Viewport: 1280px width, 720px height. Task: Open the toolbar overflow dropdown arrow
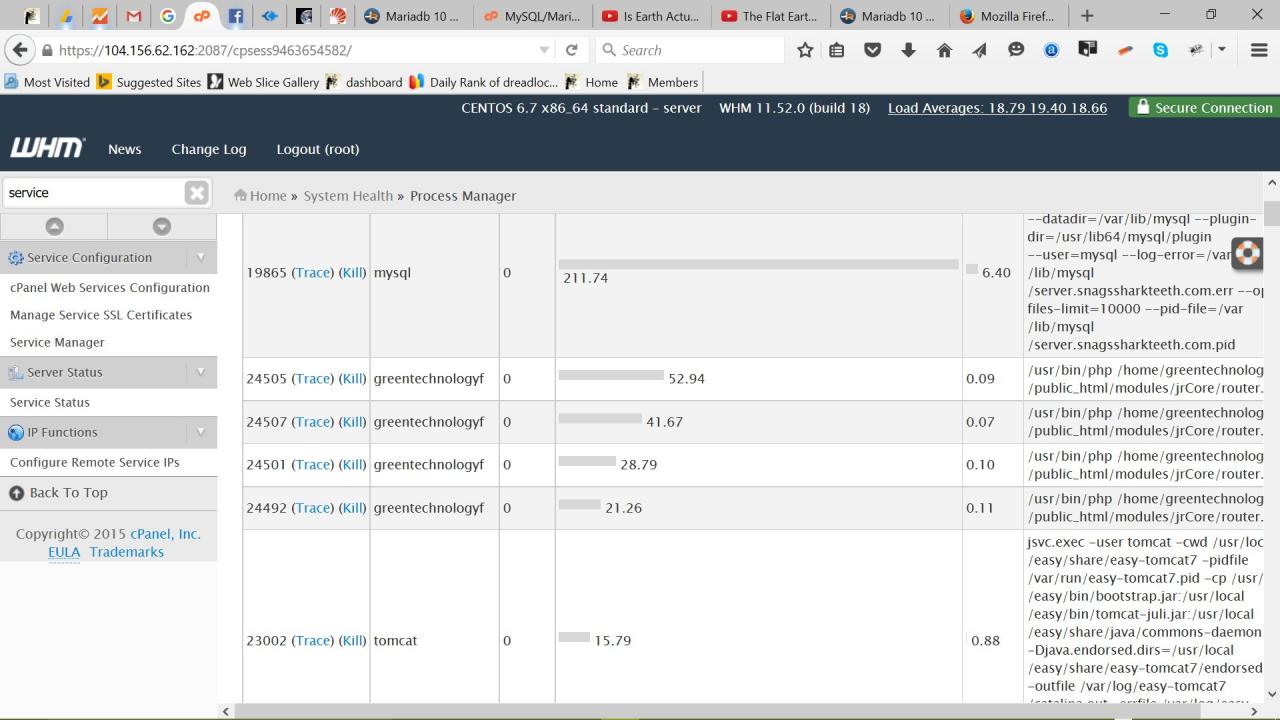(1222, 50)
